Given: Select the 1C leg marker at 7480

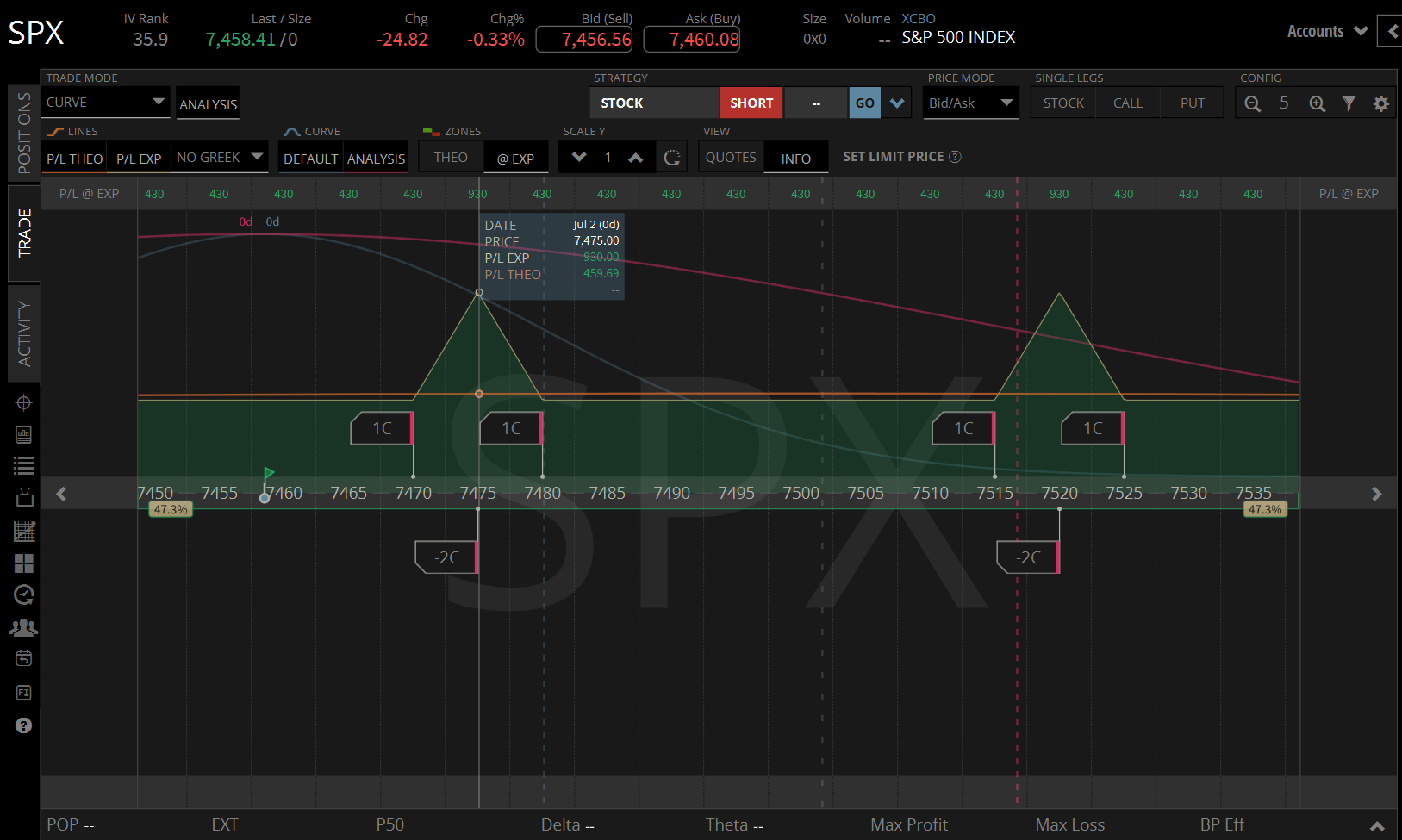Looking at the screenshot, I should click(x=512, y=428).
